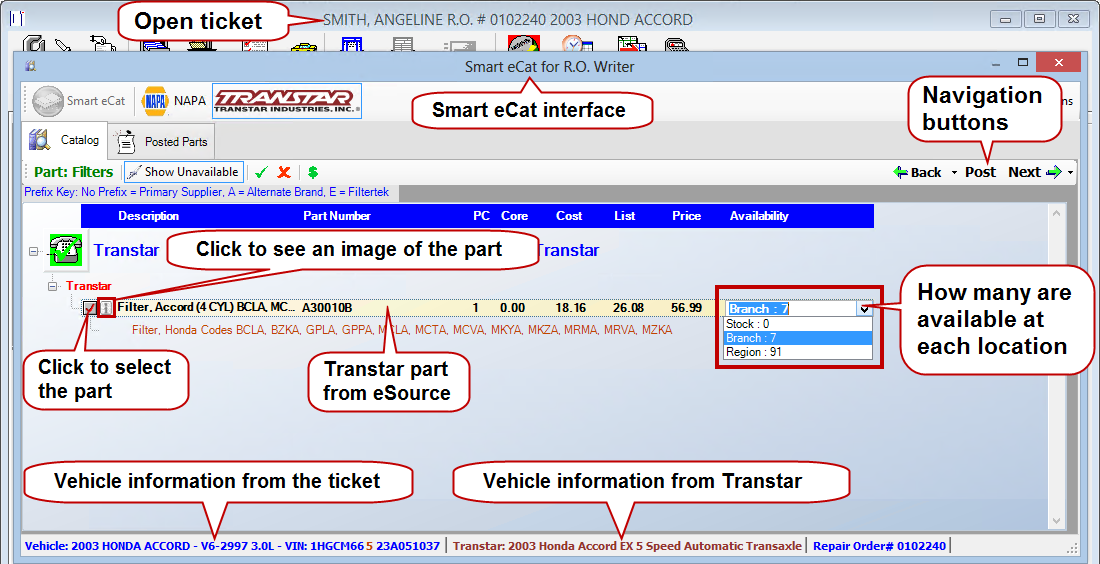Viewport: 1100px width, 564px height.
Task: Click the red X clear icon
Action: coord(284,172)
